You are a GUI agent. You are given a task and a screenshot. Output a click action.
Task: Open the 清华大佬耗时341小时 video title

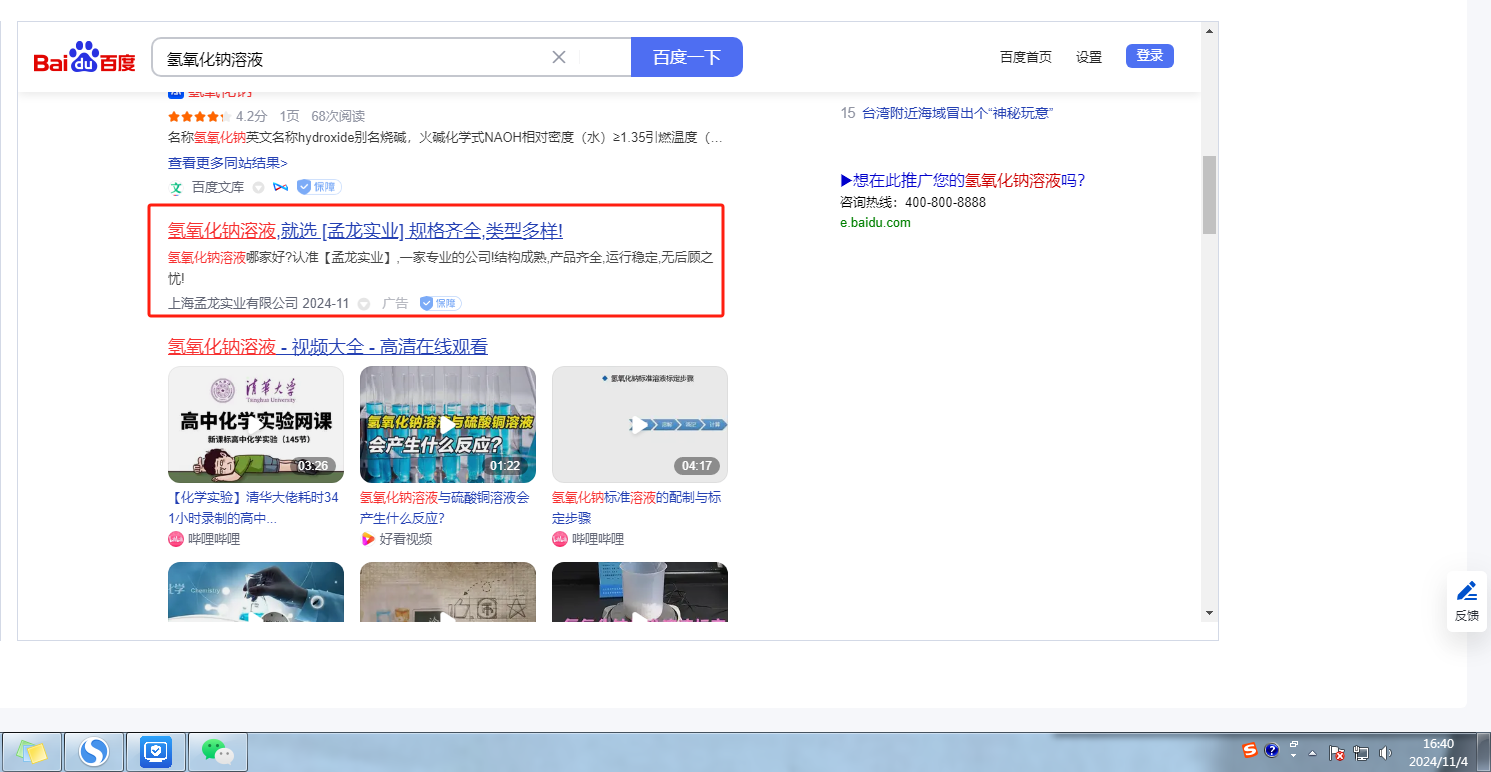(x=254, y=508)
